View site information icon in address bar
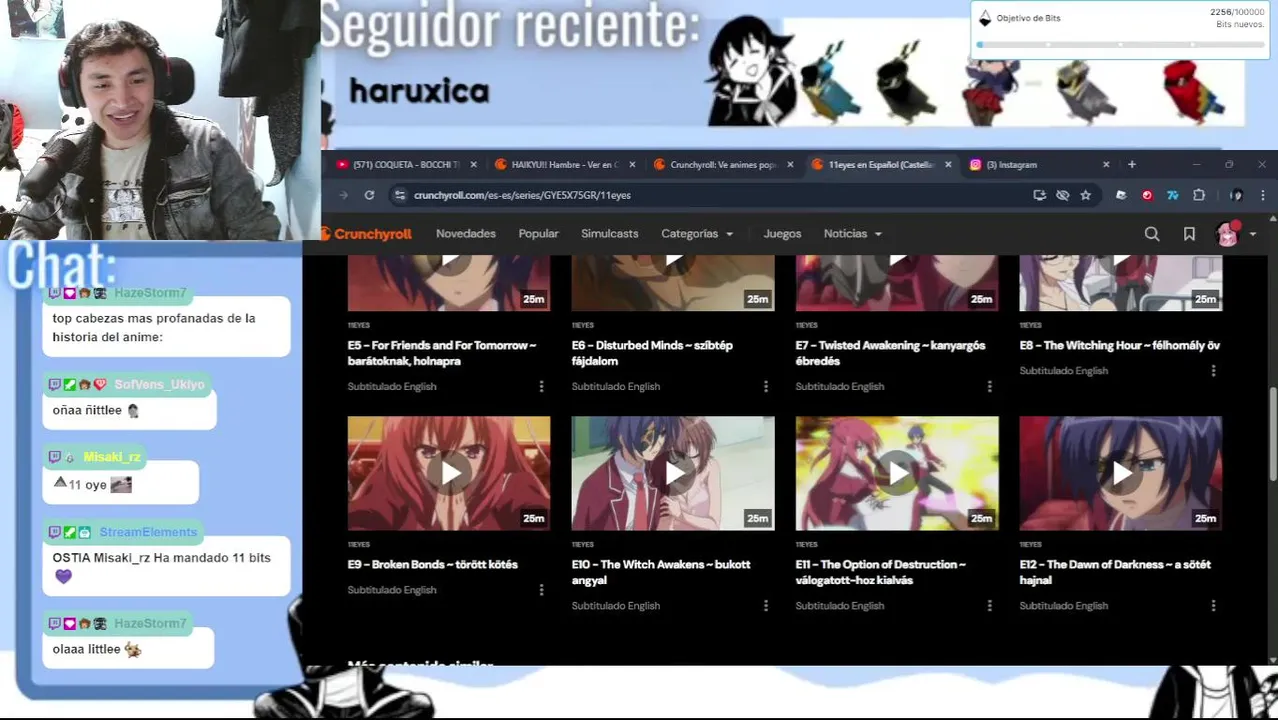 [x=400, y=195]
